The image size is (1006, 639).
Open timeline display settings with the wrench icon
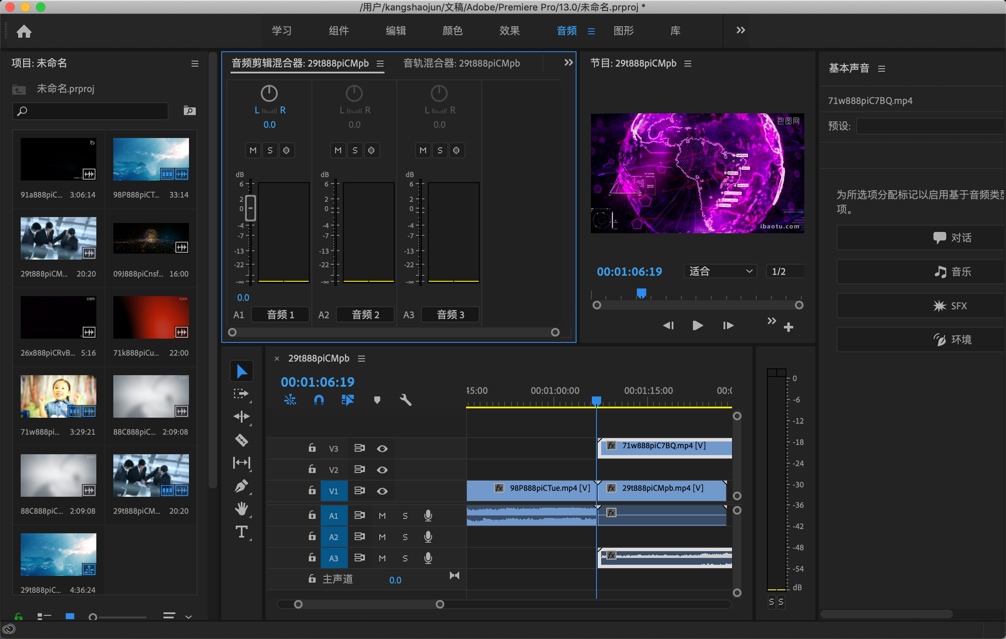pyautogui.click(x=405, y=400)
